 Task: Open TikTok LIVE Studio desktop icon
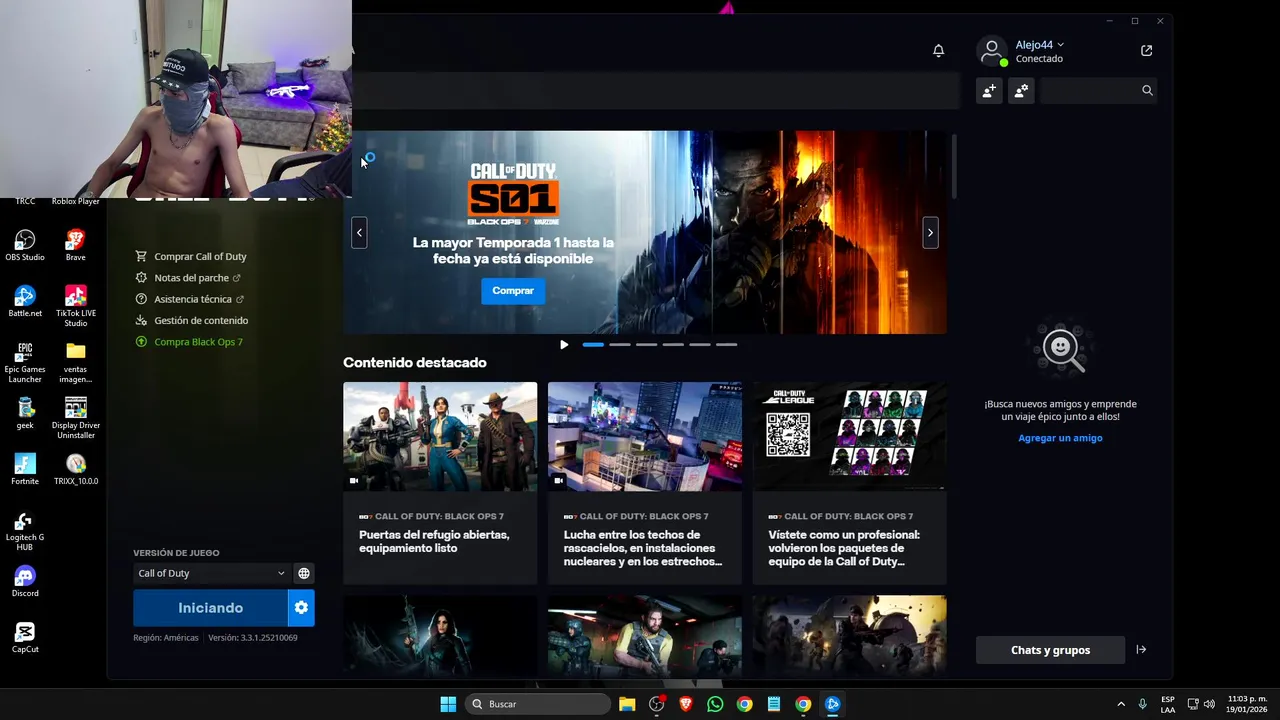point(75,306)
